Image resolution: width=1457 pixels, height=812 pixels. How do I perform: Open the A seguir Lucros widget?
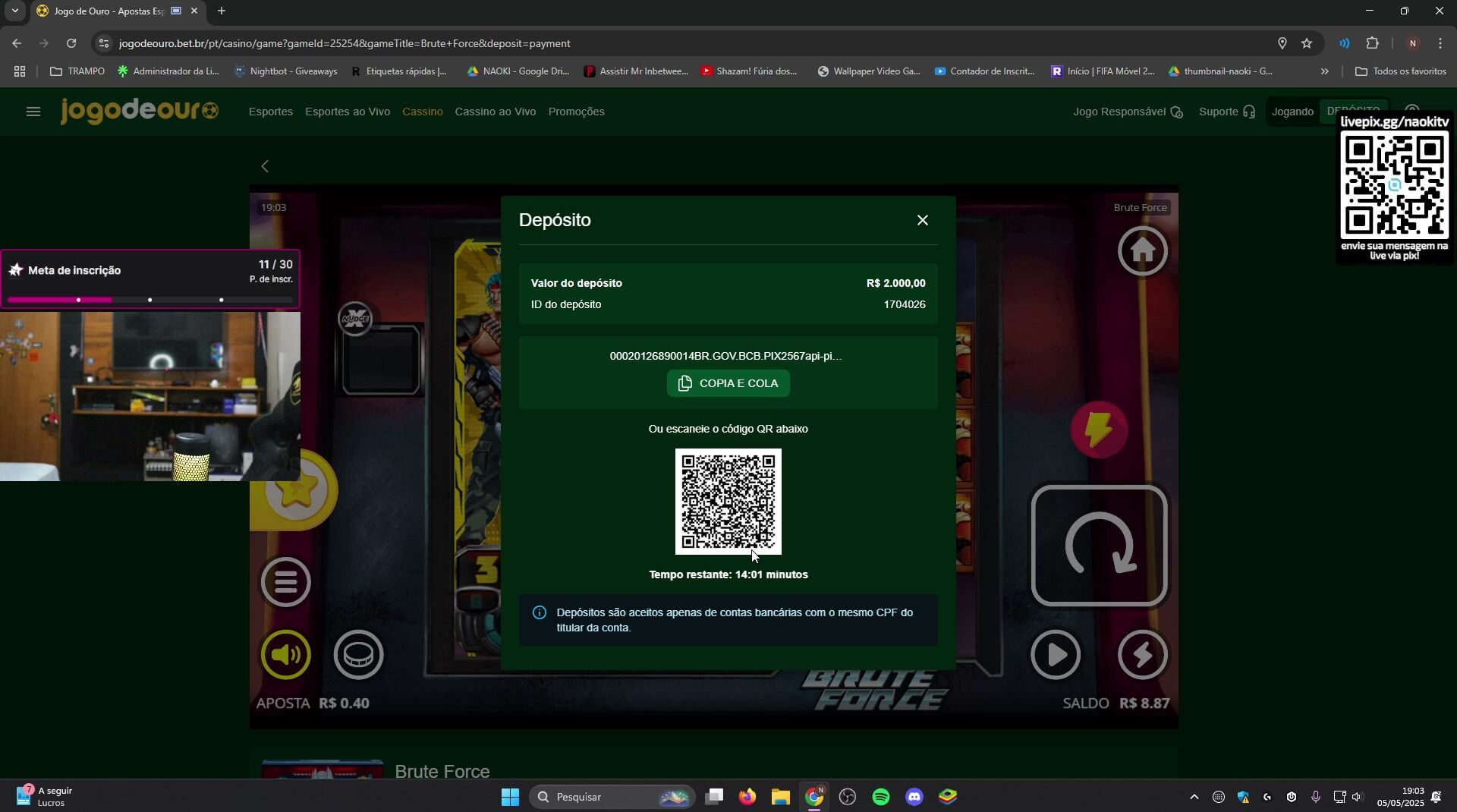(46, 797)
